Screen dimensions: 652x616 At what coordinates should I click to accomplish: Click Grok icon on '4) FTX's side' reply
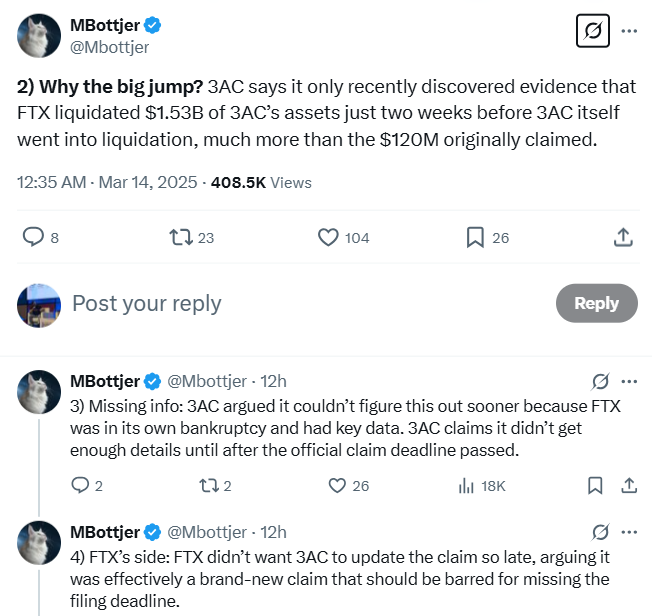(x=601, y=531)
